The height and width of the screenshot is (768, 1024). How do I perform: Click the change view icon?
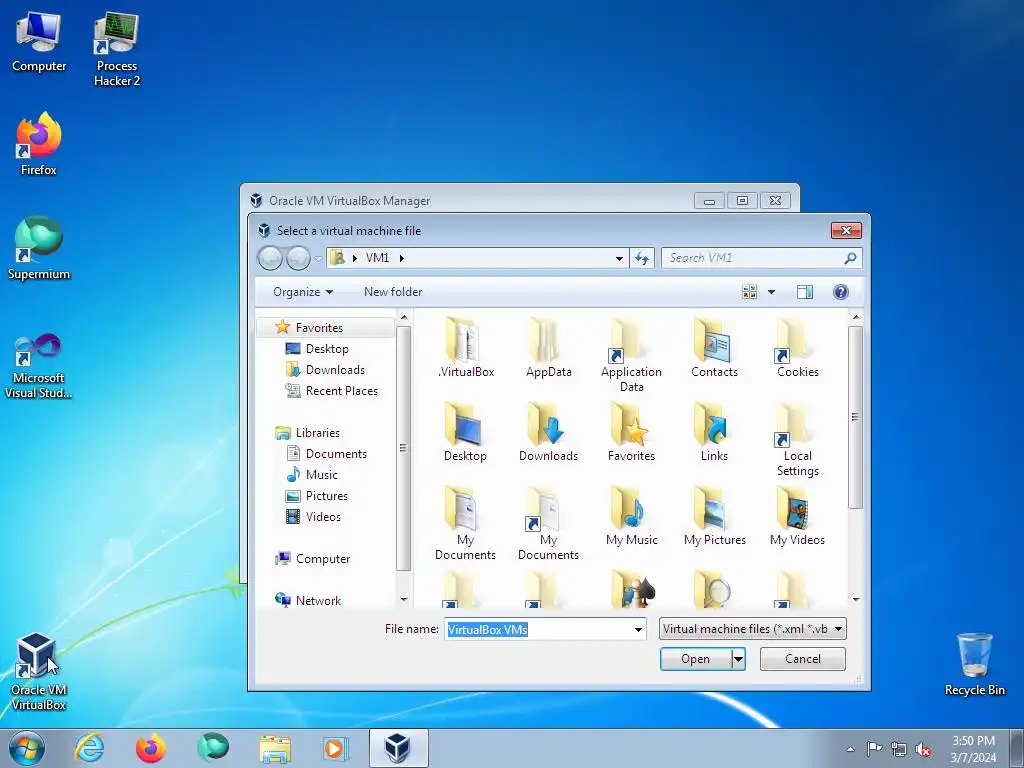click(x=750, y=292)
